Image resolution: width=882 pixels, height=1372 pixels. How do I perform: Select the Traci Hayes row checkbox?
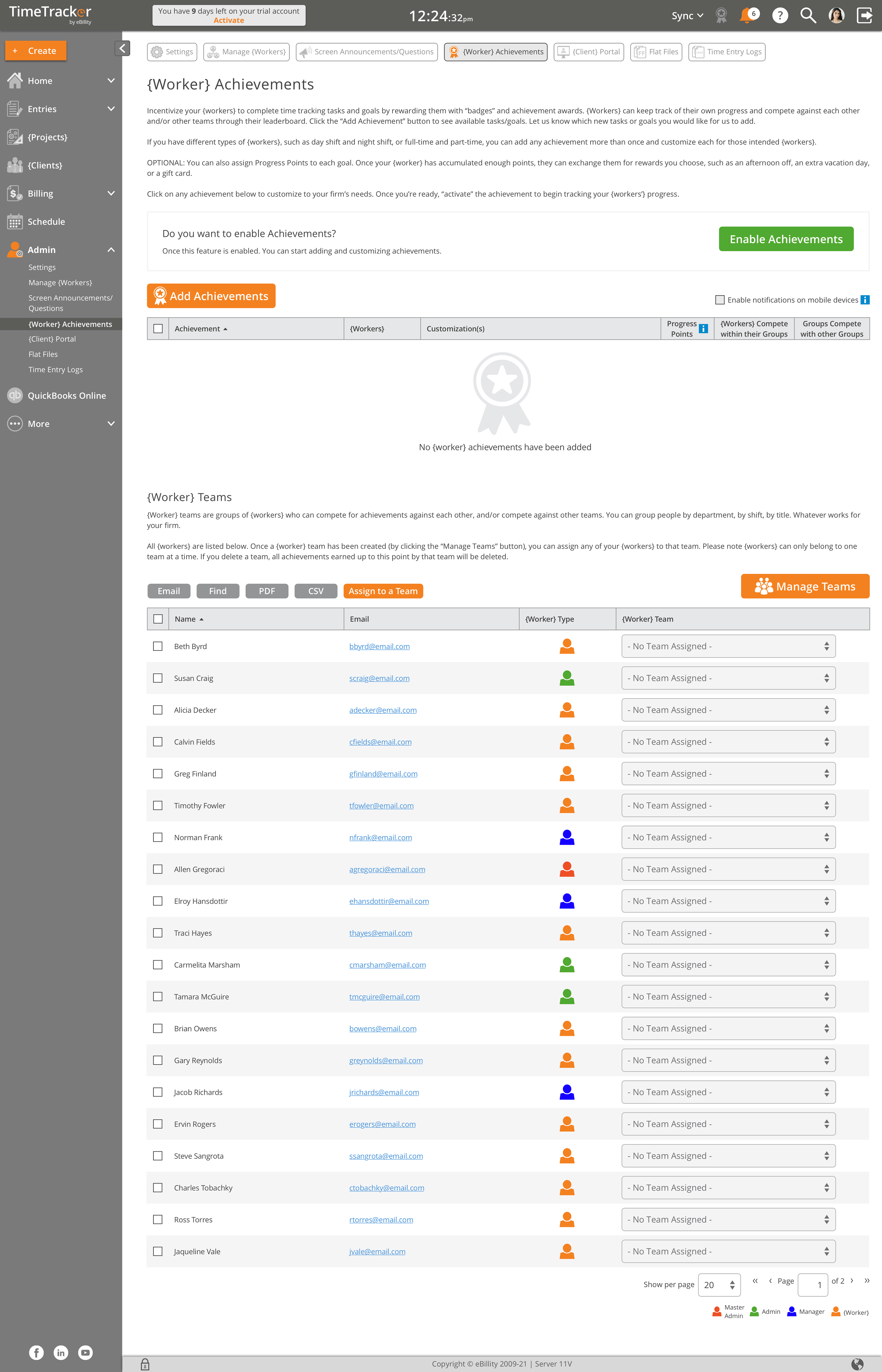158,933
